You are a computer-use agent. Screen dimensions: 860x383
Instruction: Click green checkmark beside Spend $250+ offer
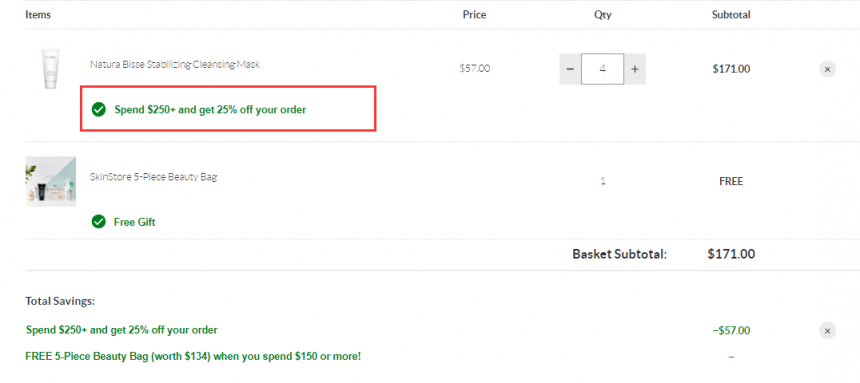(99, 110)
